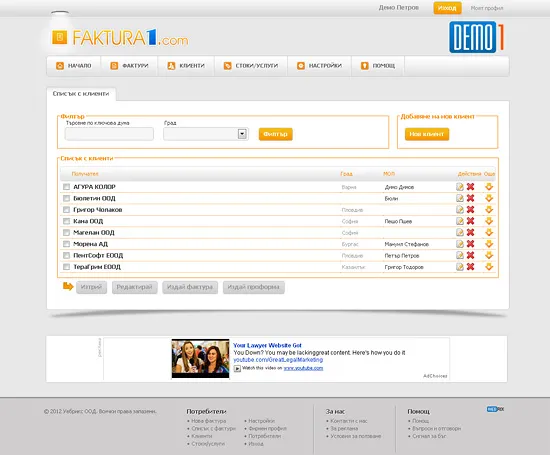Toggle the Кана ООД checkbox
This screenshot has height=455, width=550.
coord(66,221)
